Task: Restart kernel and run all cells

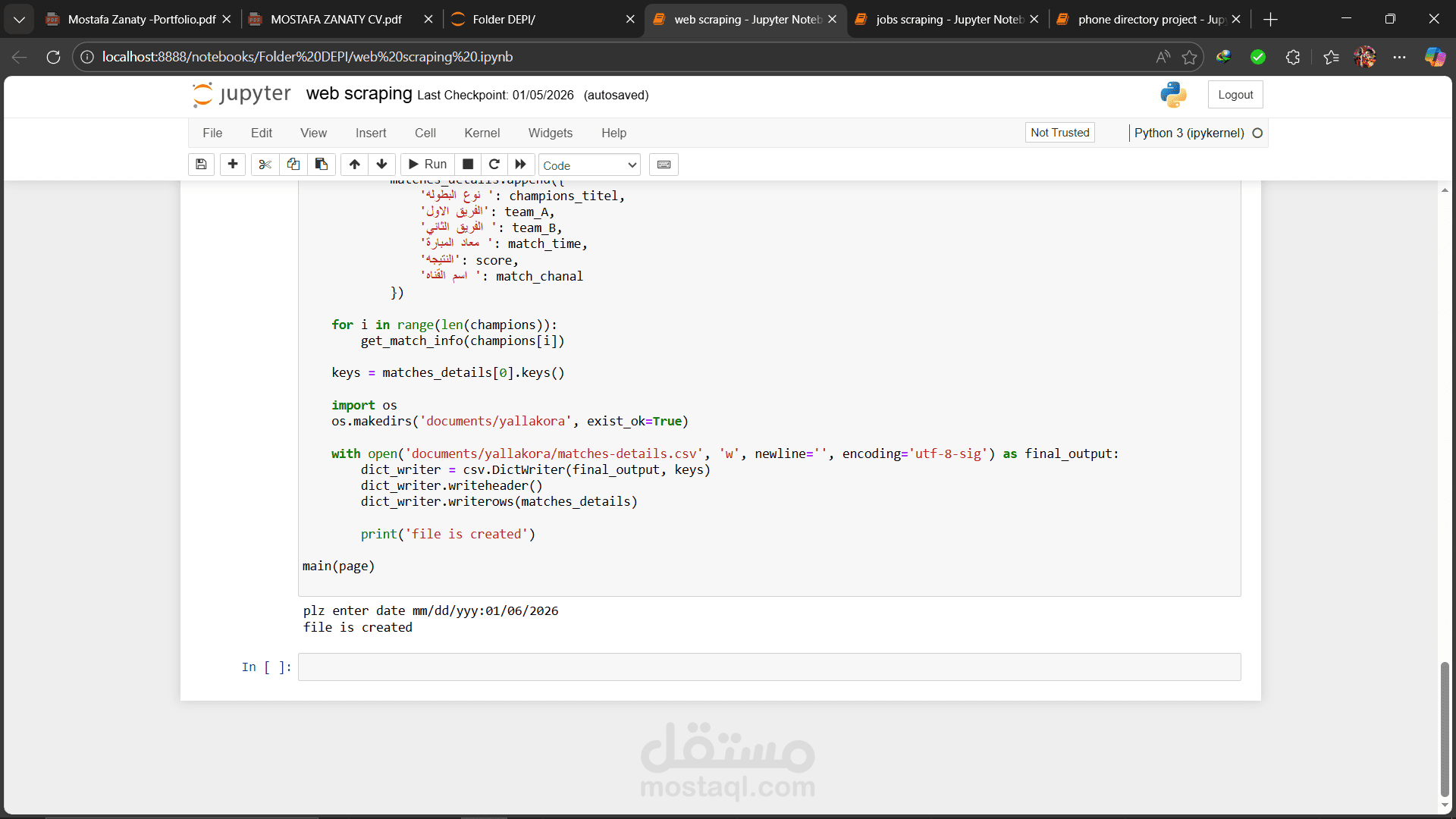Action: (520, 165)
